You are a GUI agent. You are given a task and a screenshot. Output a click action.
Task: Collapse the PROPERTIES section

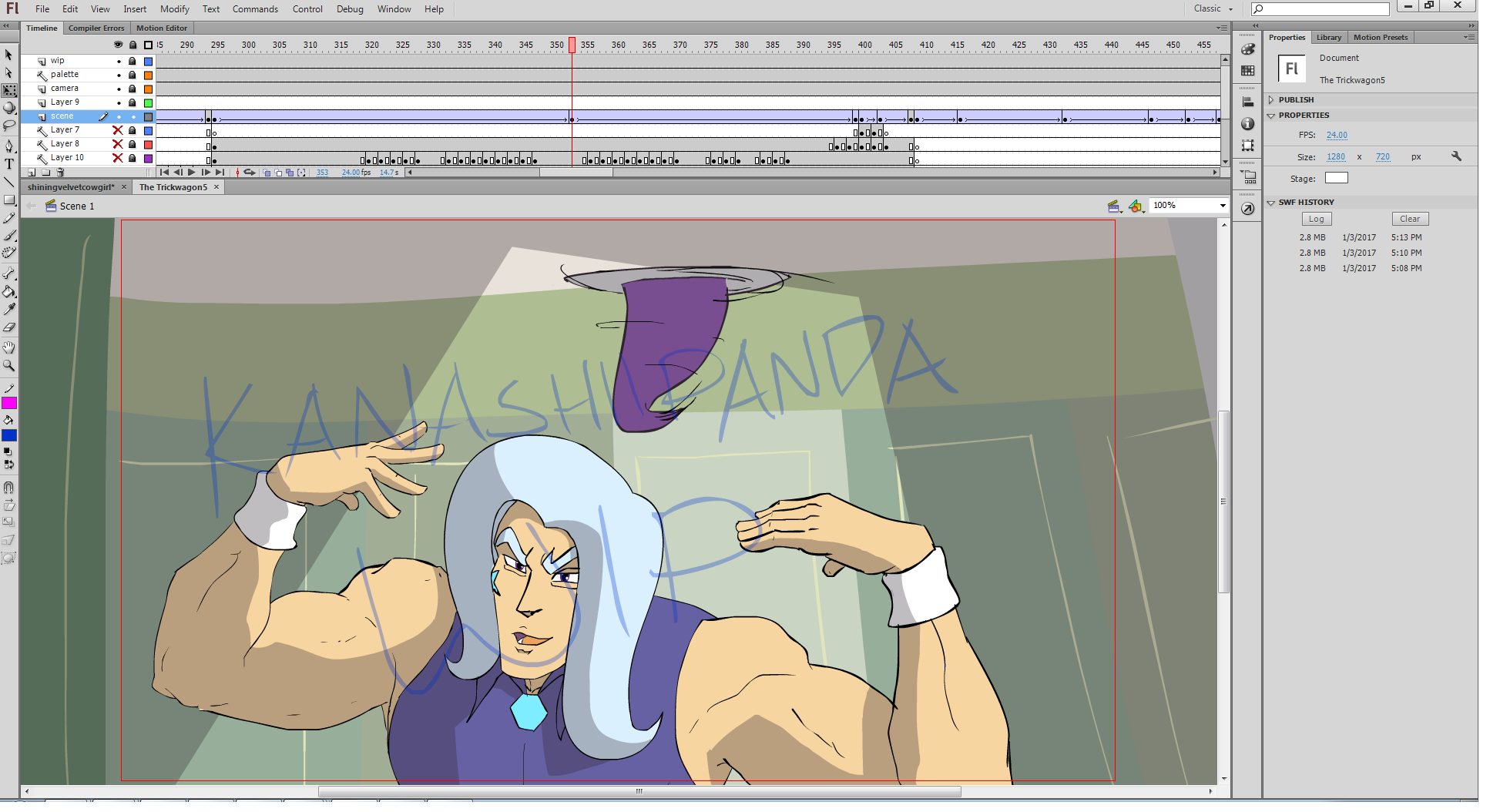point(1271,116)
